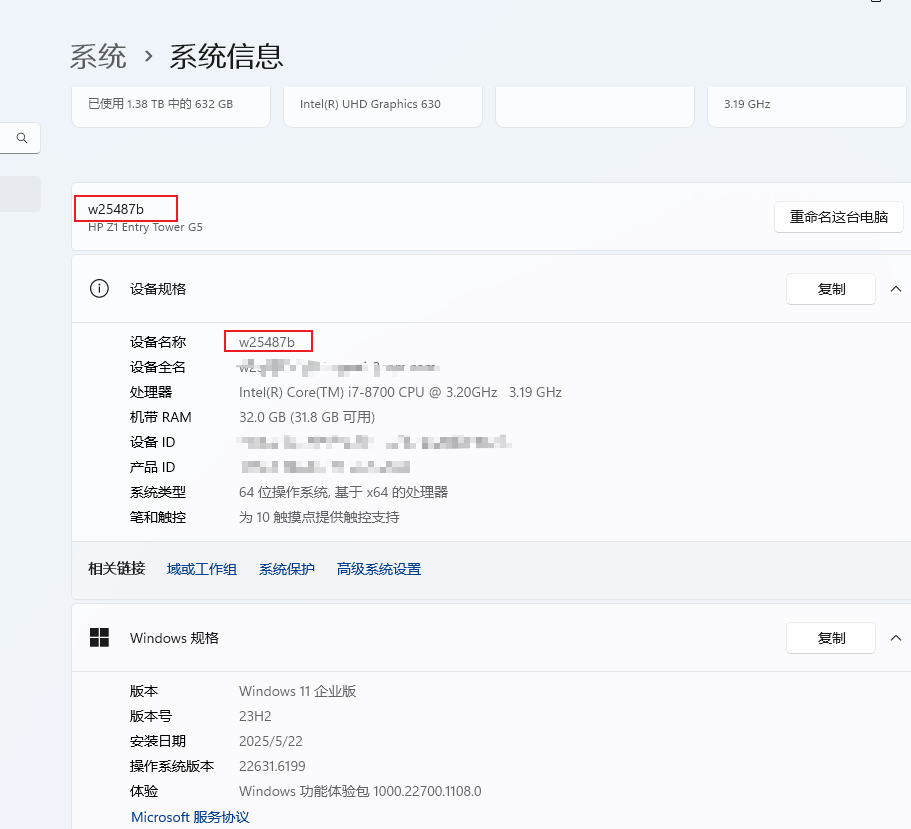Click the 23H2 version number value
This screenshot has height=829, width=911.
pyautogui.click(x=255, y=716)
